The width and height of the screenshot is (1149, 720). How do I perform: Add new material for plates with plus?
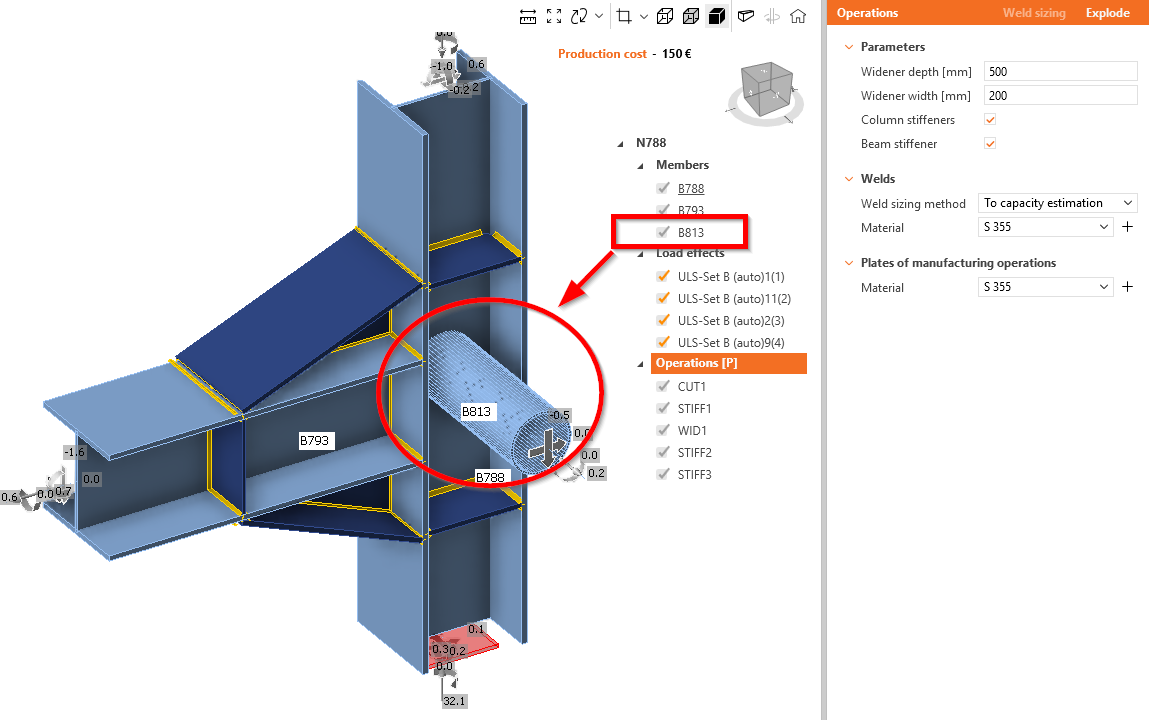[1128, 287]
